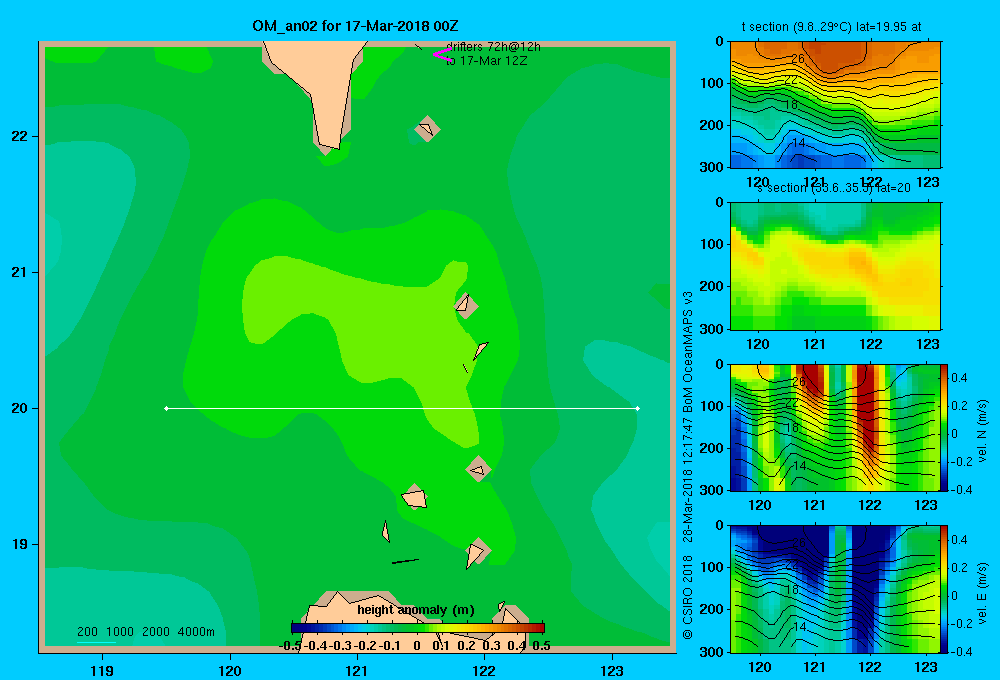Click longitude label 123 under main map
The width and height of the screenshot is (1000, 680).
pyautogui.click(x=612, y=670)
